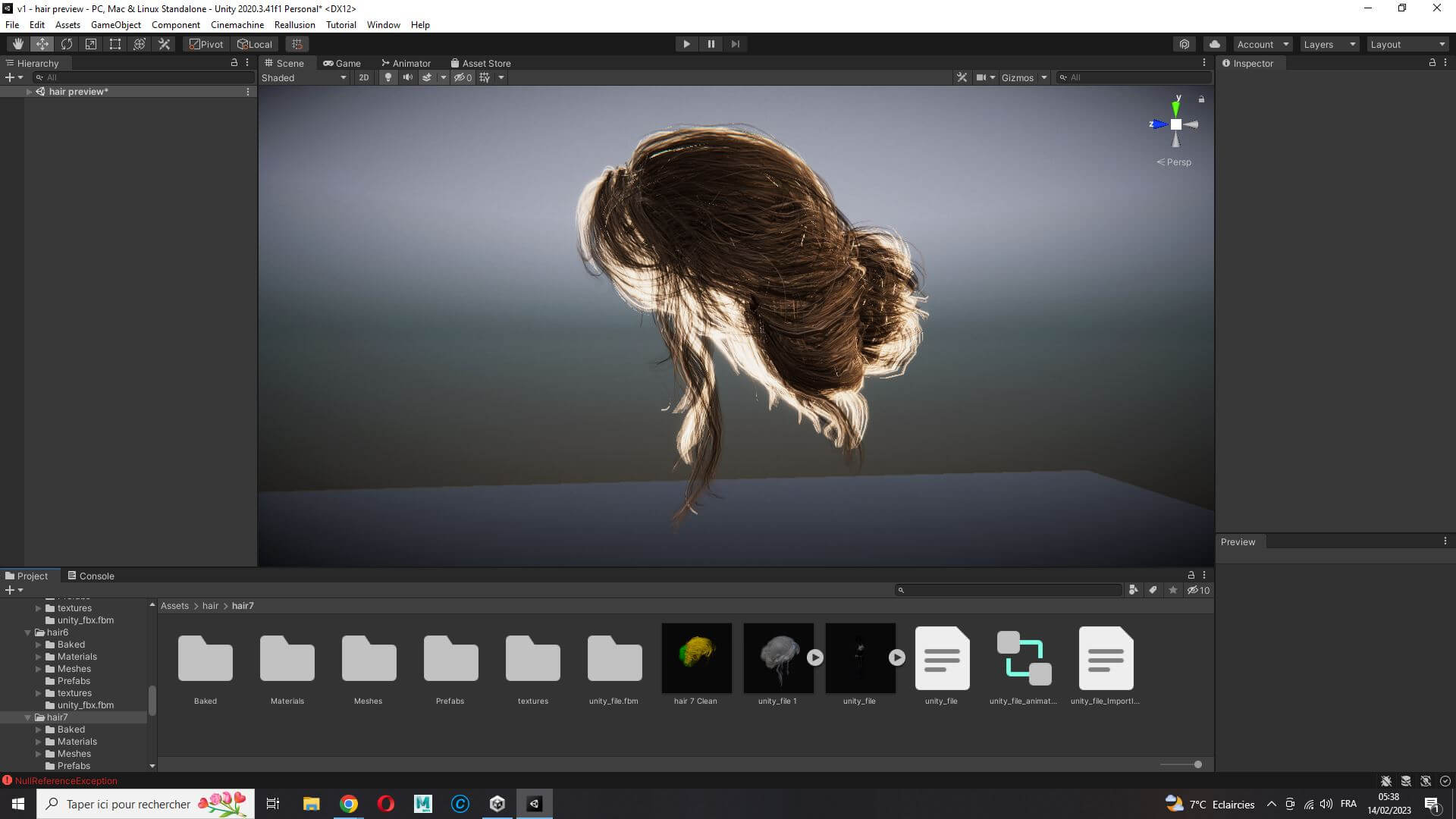Open Collaborate icon next to cloud
This screenshot has height=819, width=1456.
click(x=1185, y=44)
